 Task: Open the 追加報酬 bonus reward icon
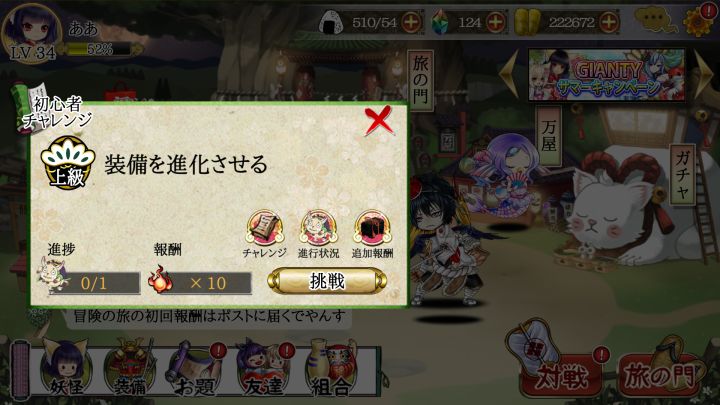click(372, 234)
